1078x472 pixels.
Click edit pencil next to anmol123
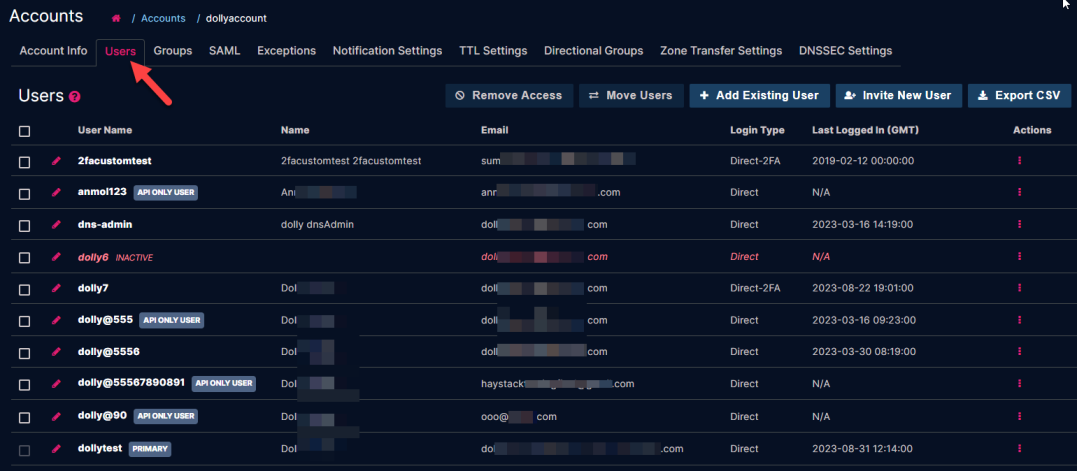click(x=56, y=192)
